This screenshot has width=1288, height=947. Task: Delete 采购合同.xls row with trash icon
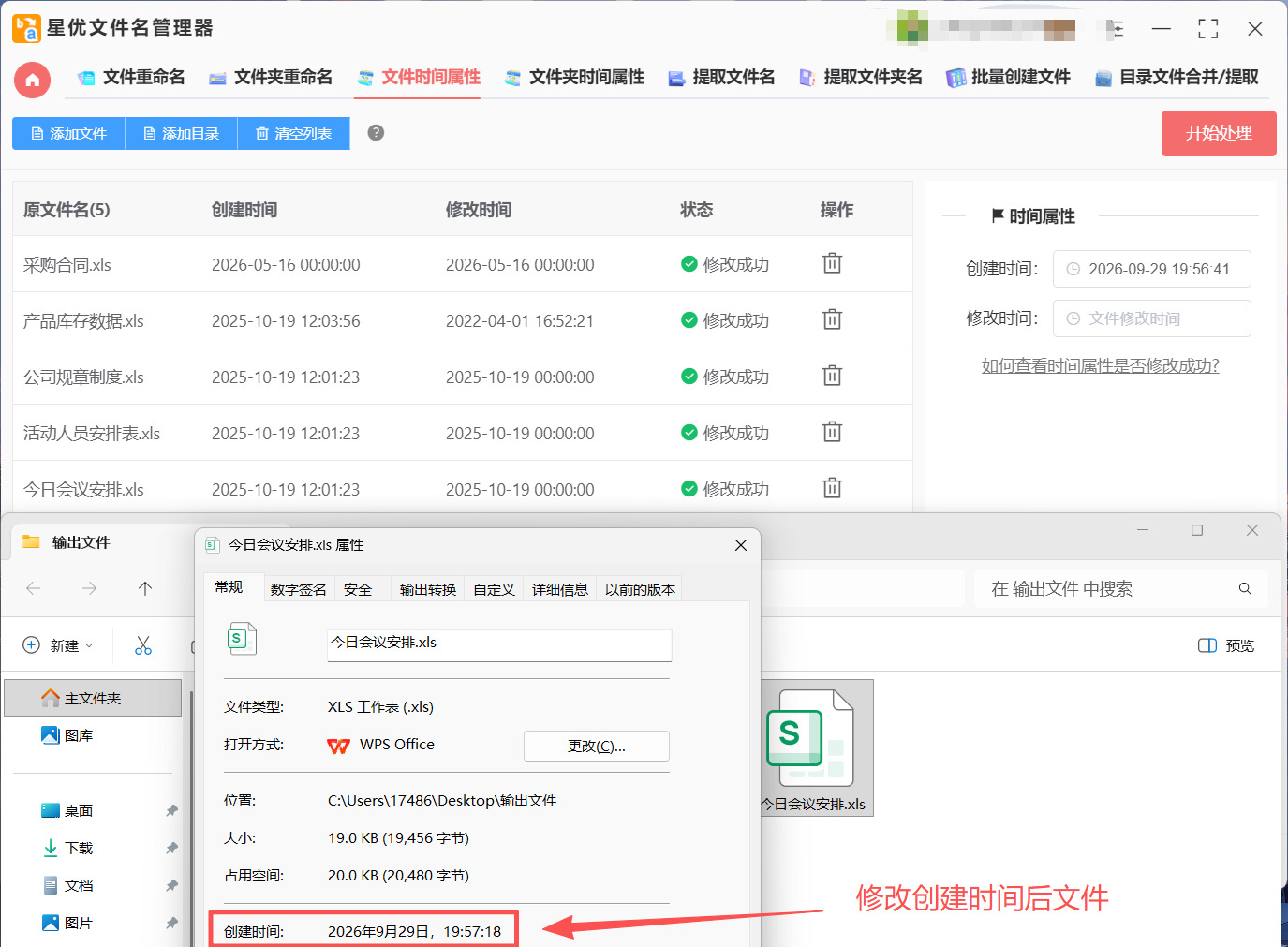point(832,263)
